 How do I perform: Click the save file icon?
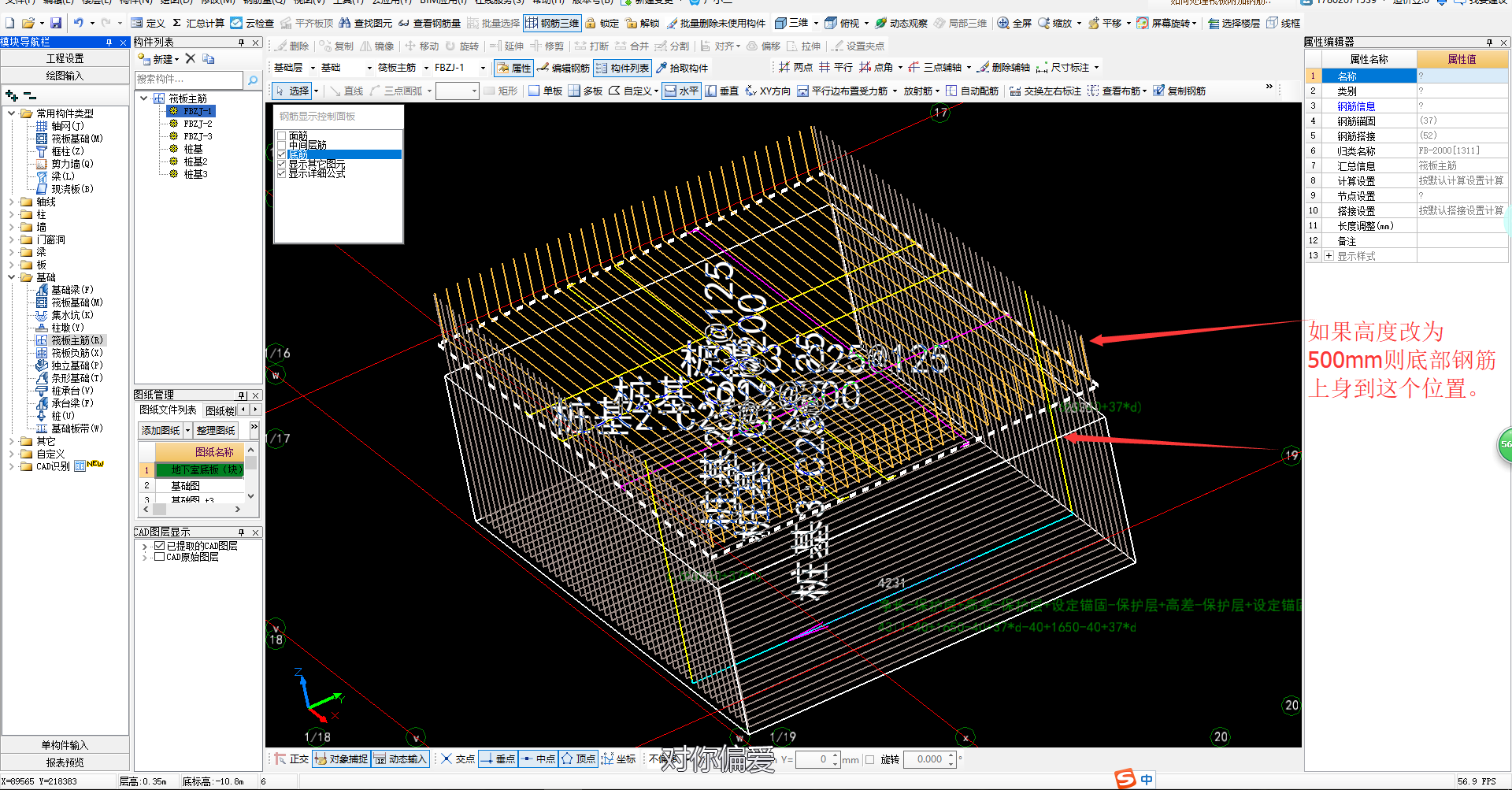(55, 23)
